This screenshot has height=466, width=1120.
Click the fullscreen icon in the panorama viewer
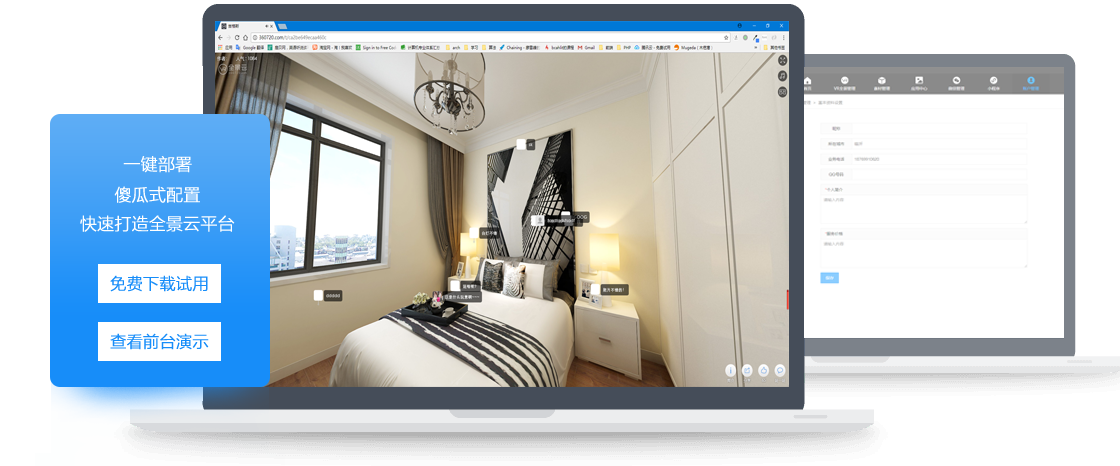(782, 60)
